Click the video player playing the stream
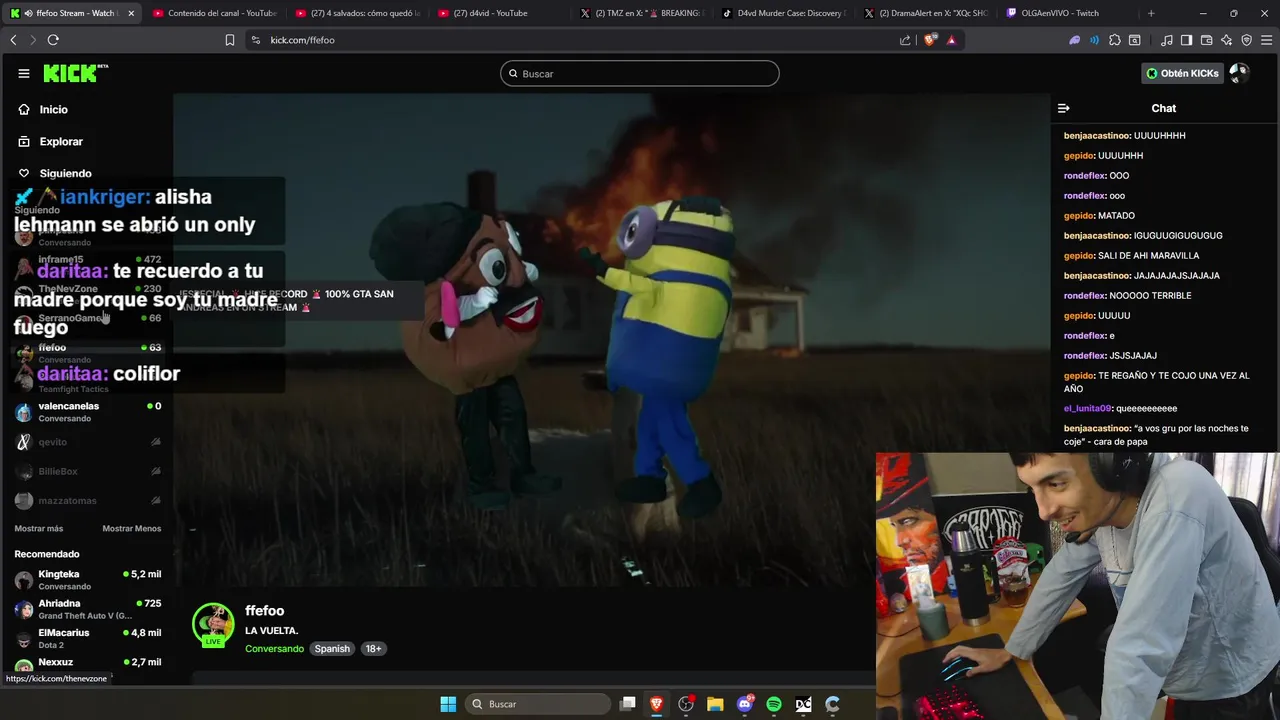 (612, 340)
